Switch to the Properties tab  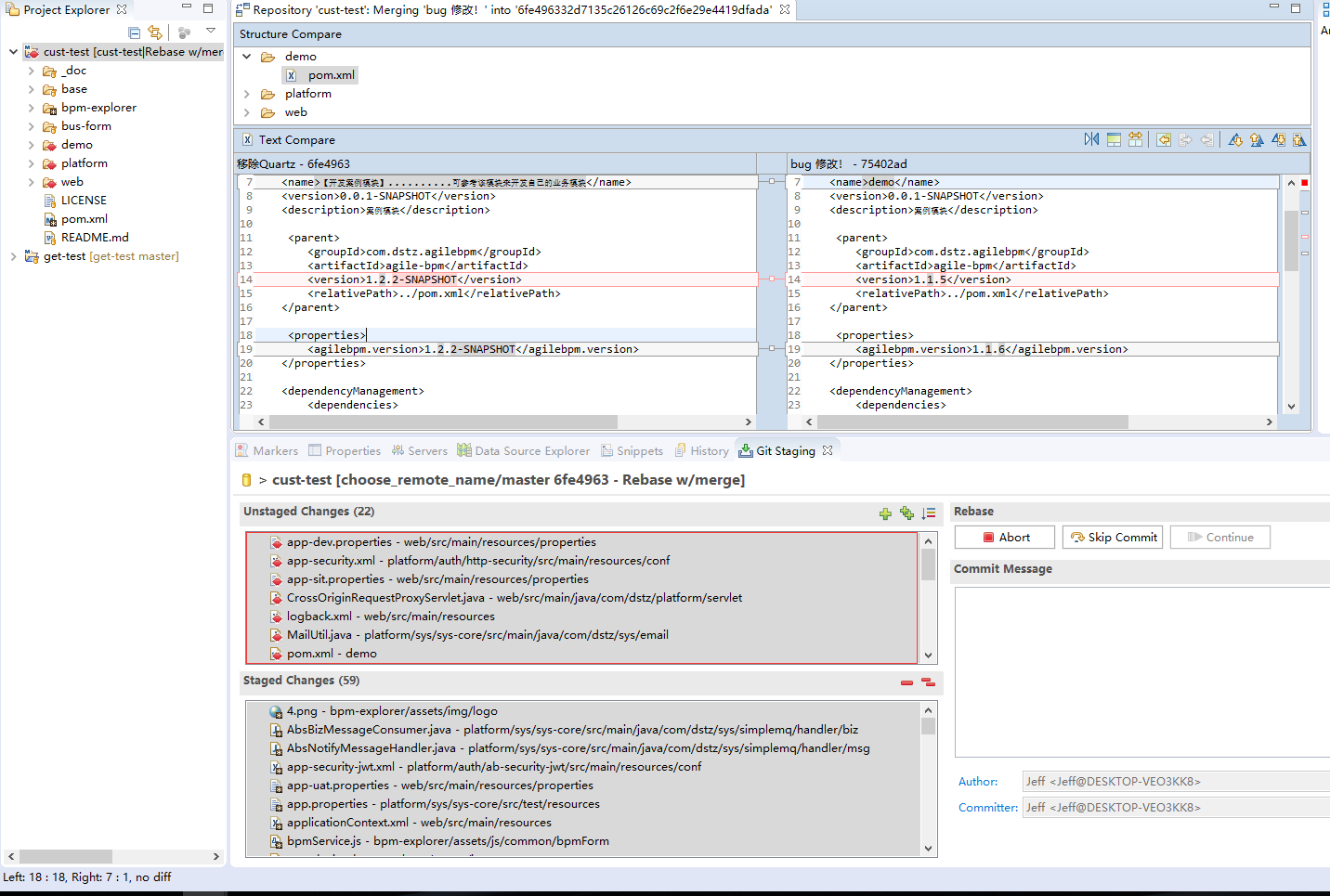[x=345, y=450]
